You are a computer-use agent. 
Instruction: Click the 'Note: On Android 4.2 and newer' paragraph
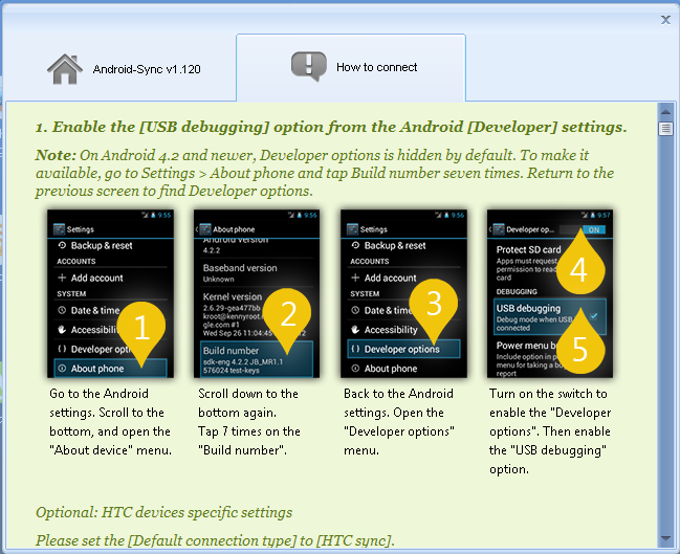pos(324,173)
